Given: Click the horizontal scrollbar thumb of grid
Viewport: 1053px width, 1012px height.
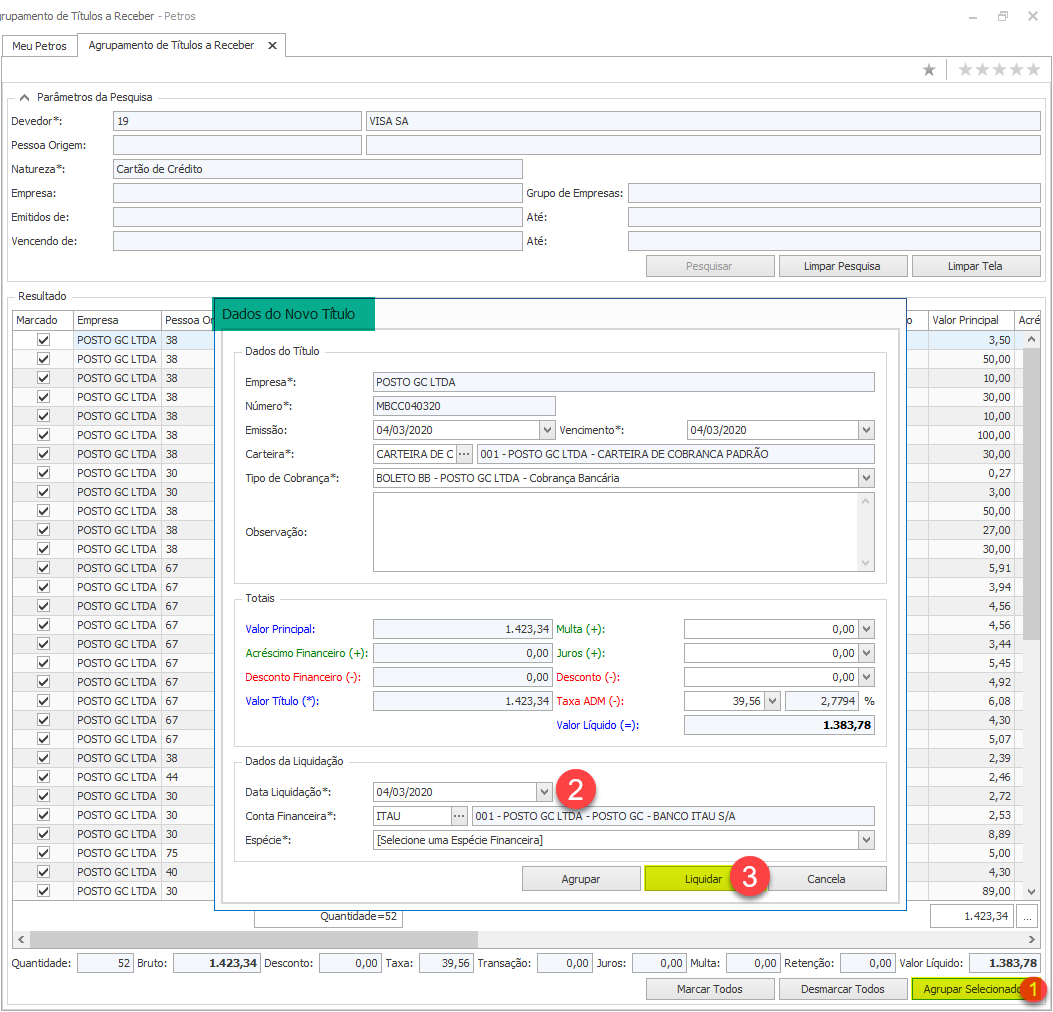Looking at the screenshot, I should [x=254, y=939].
